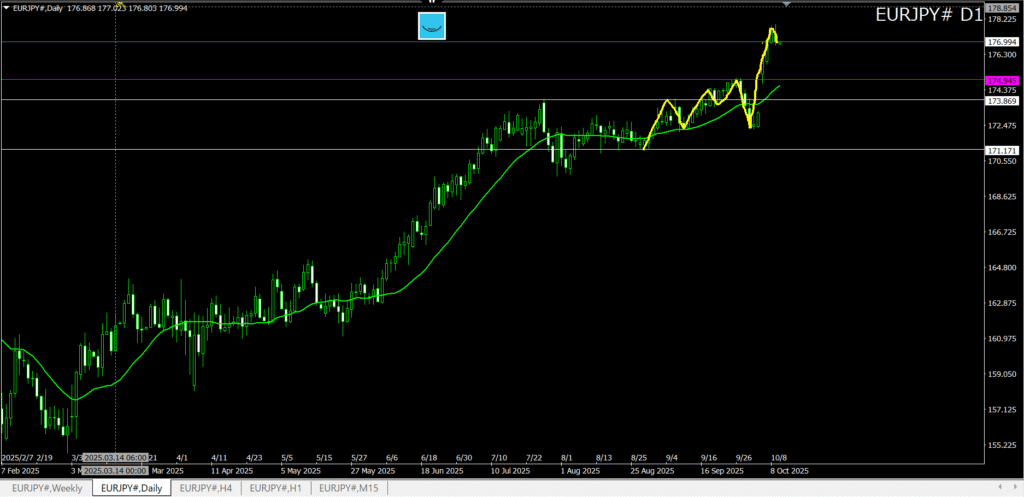The width and height of the screenshot is (1024, 497).
Task: Click the magenta 174.945 price label
Action: pyautogui.click(x=1001, y=80)
